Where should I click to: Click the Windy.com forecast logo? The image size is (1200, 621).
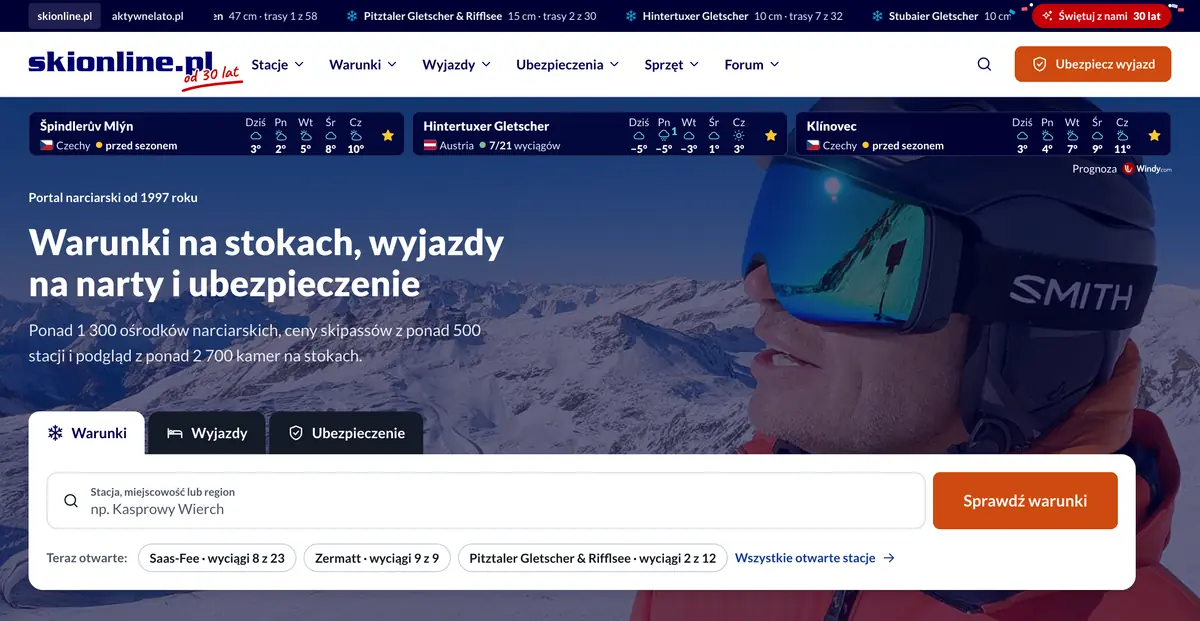1146,169
